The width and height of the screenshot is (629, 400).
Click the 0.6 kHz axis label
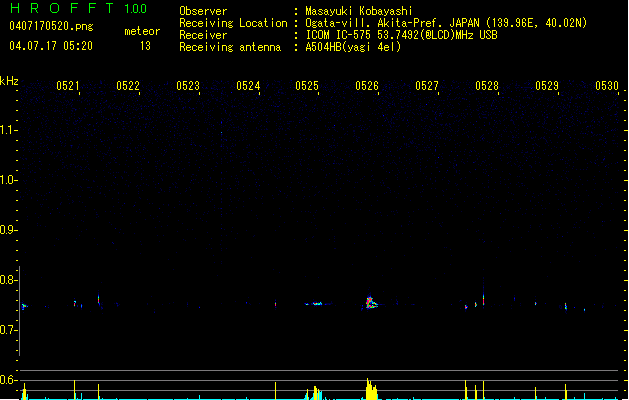(7, 380)
